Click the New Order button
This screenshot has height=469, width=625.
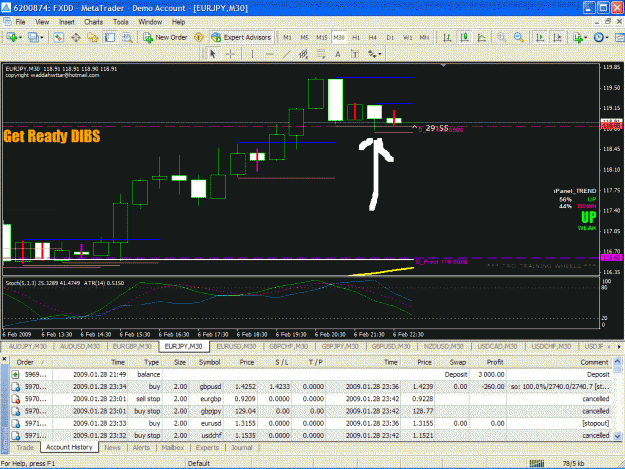pos(165,37)
